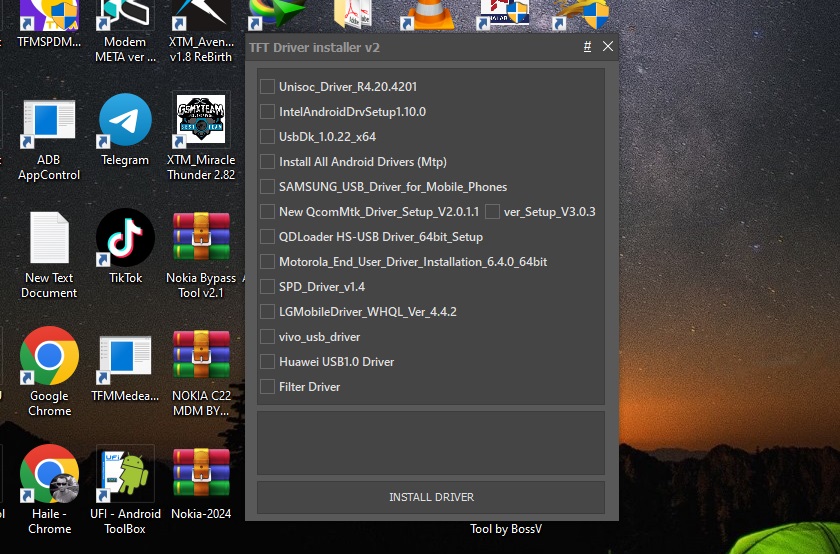
Task: Select Install All Android Drivers (Mtp) checkbox
Action: [267, 161]
